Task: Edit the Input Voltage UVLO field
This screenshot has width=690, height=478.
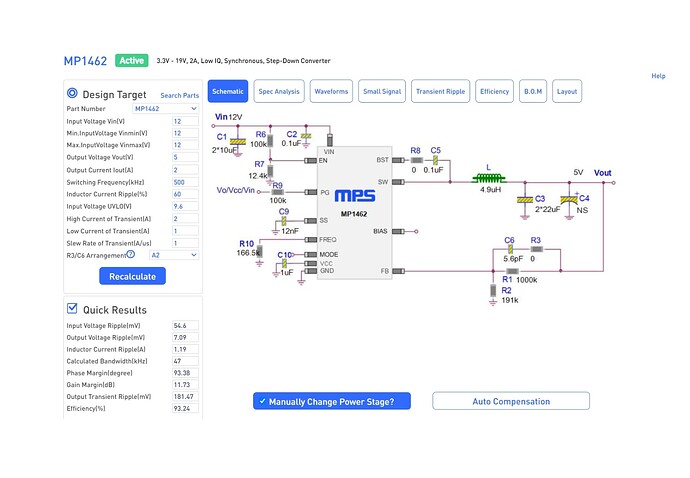Action: click(185, 206)
